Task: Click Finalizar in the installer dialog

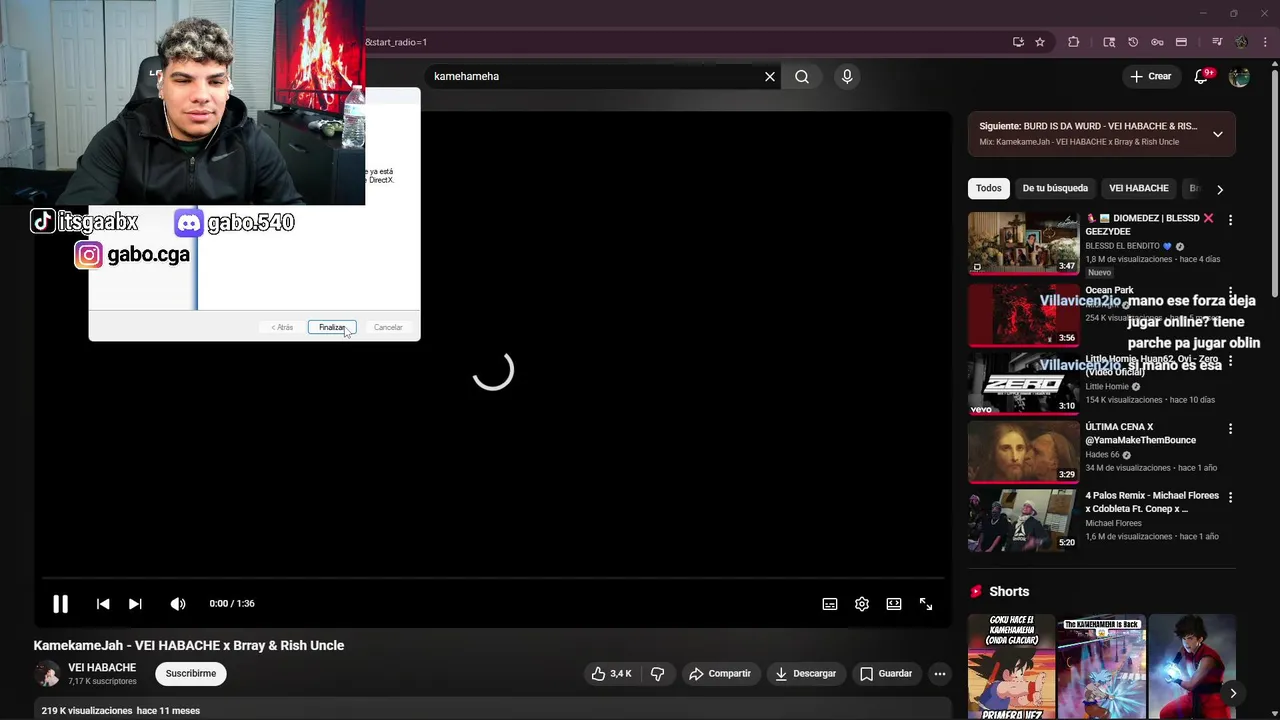Action: point(332,327)
